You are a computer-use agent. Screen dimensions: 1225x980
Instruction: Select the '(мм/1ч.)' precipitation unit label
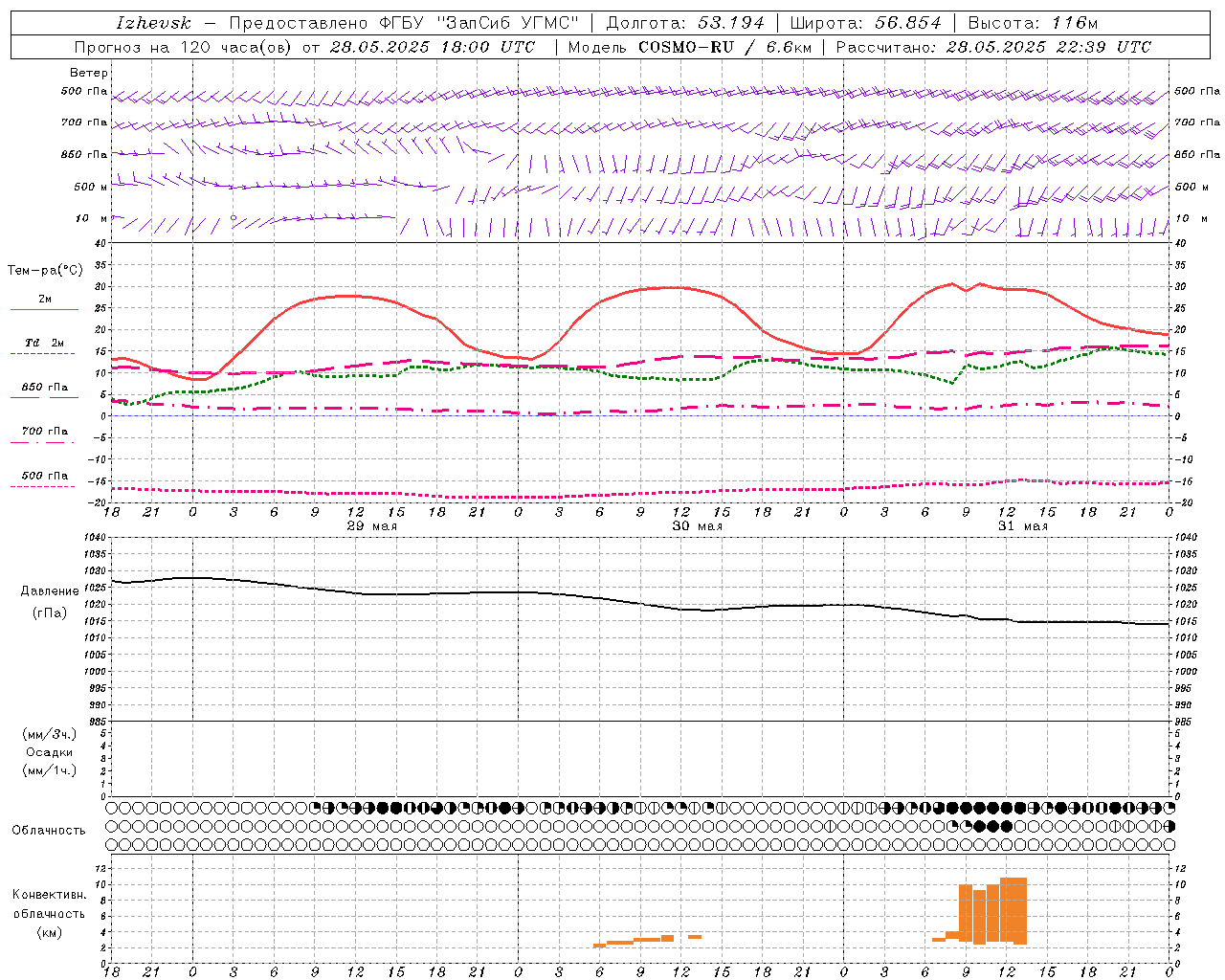click(x=50, y=770)
